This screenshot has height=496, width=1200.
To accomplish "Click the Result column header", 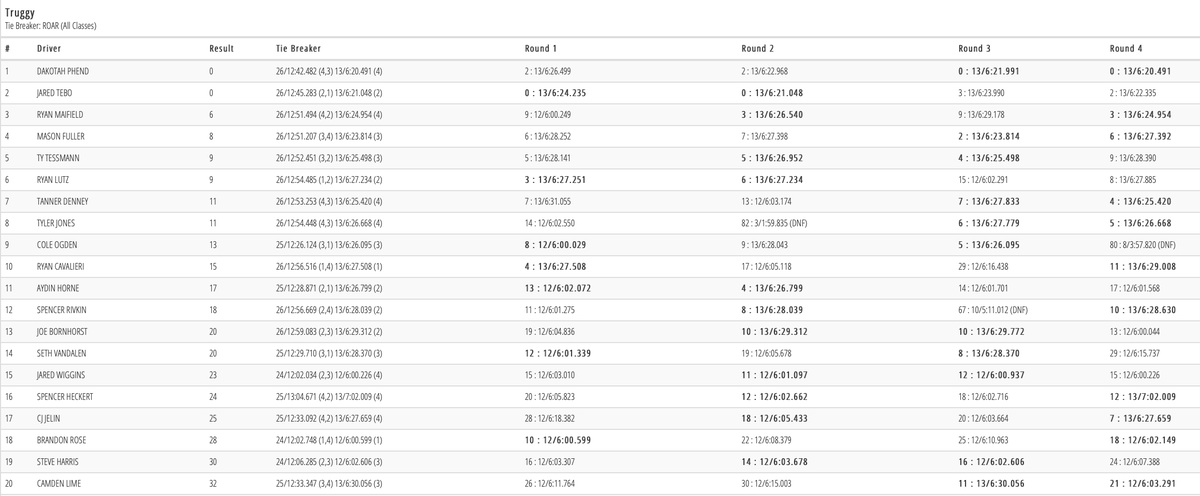I will (221, 48).
